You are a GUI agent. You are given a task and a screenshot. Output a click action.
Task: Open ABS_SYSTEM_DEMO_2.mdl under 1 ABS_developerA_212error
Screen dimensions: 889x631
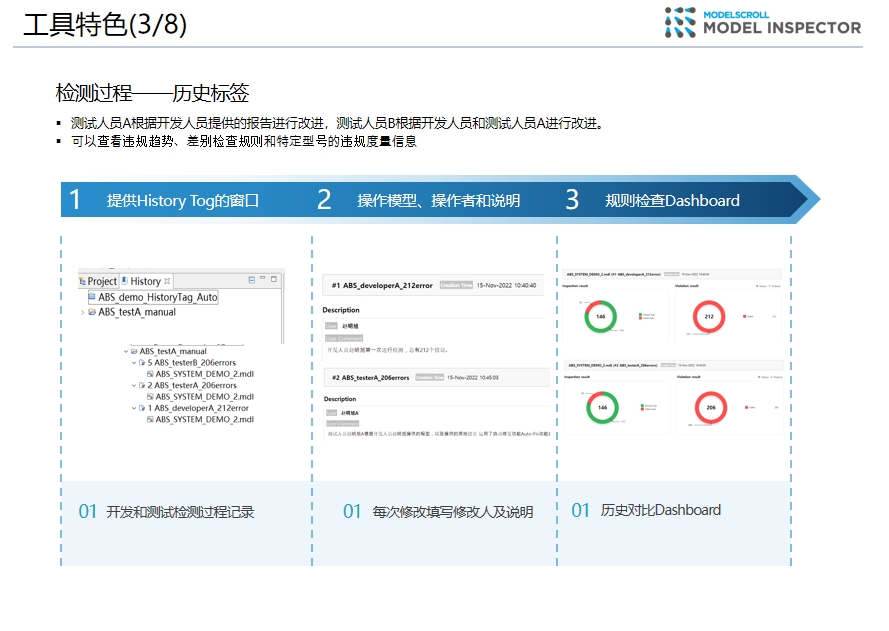click(x=205, y=420)
